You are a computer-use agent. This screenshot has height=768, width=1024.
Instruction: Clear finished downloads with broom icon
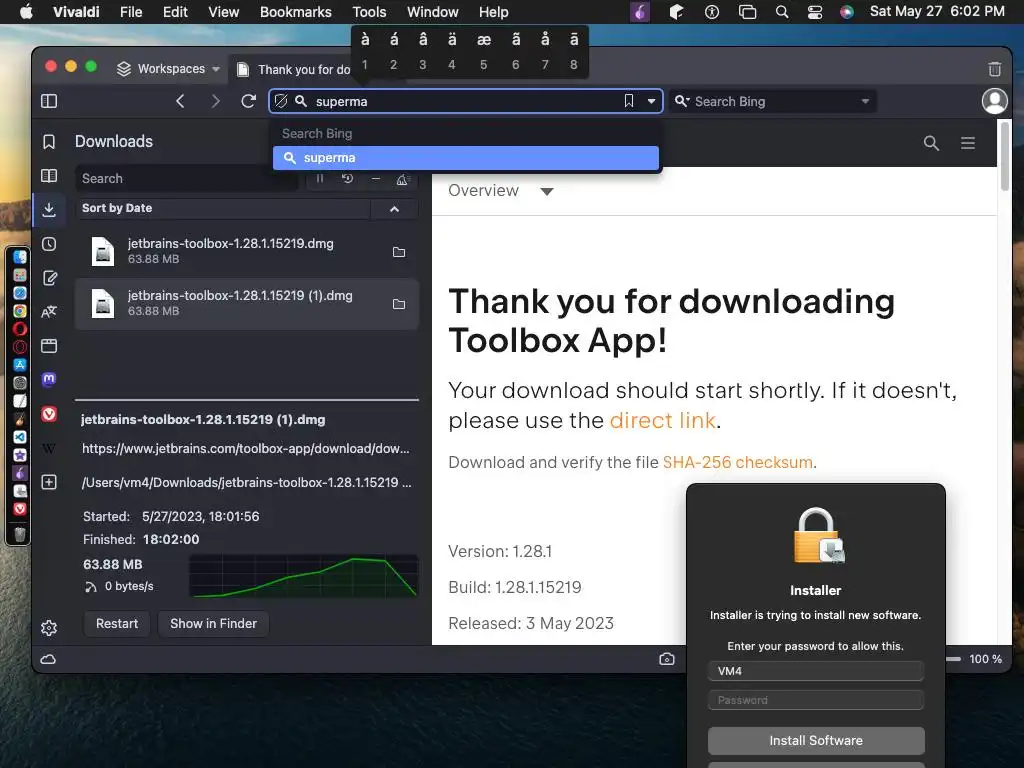click(403, 178)
